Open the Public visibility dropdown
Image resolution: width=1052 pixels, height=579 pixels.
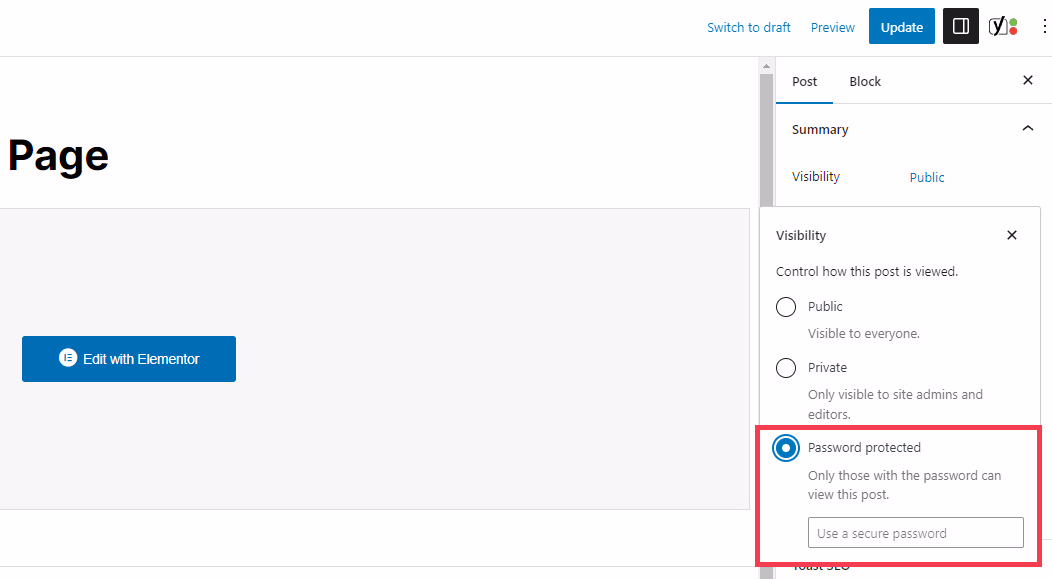click(926, 177)
